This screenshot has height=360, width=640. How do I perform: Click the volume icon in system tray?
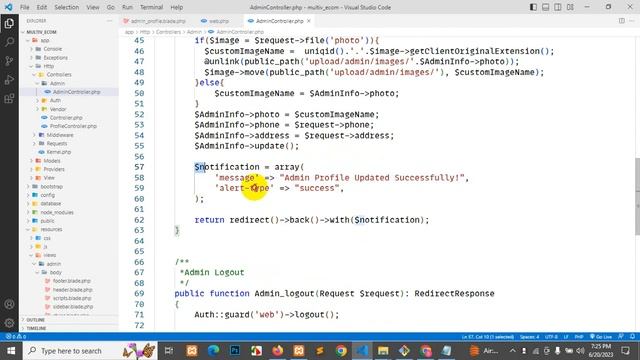click(580, 351)
